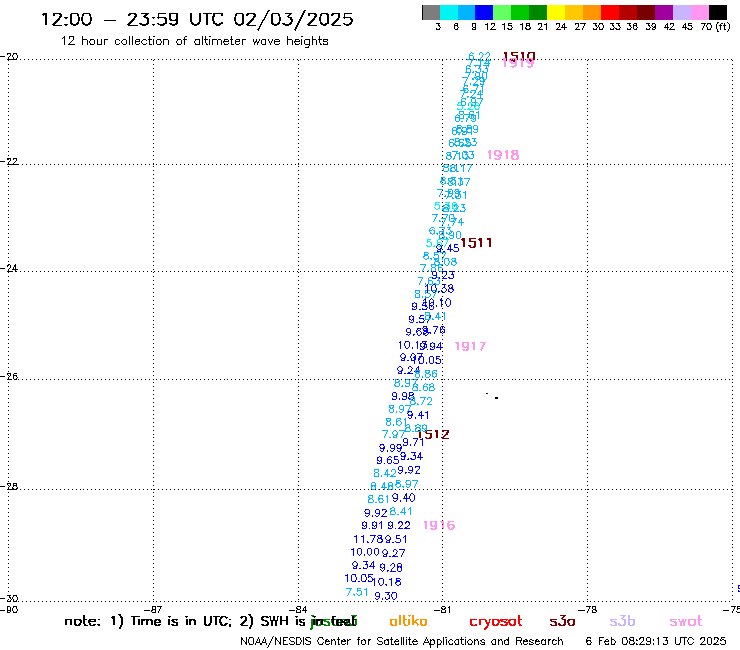This screenshot has width=740, height=650.
Task: Click the cyan swatch above label 6
Action: point(449,12)
